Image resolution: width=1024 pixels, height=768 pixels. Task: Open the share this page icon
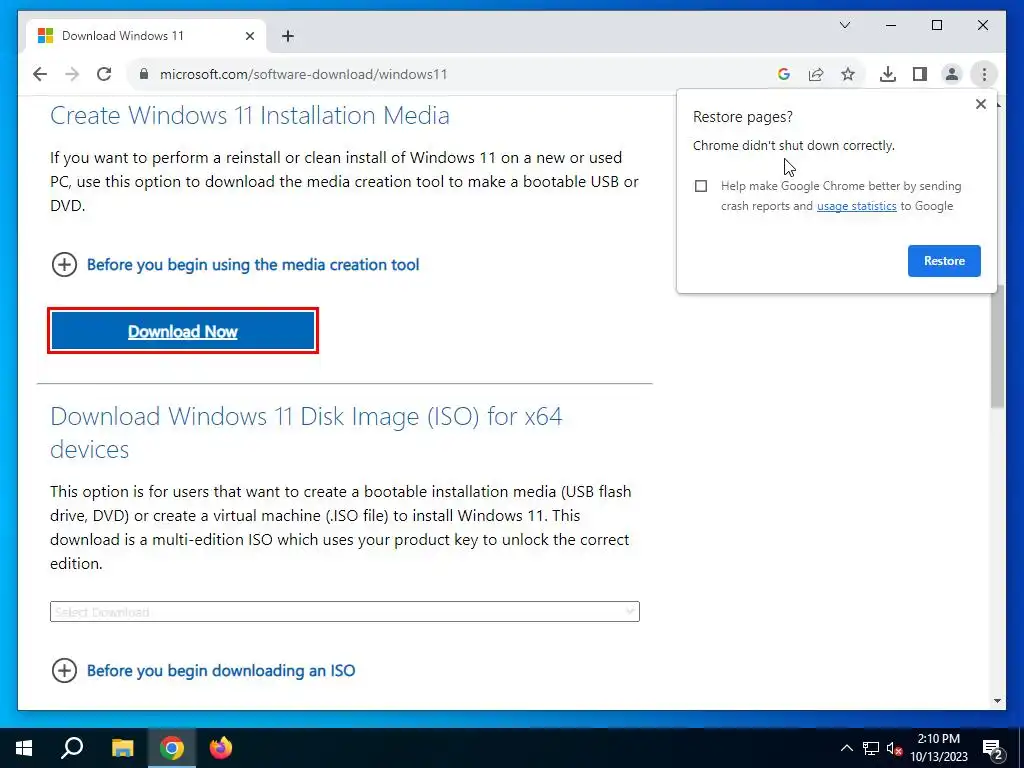[816, 74]
